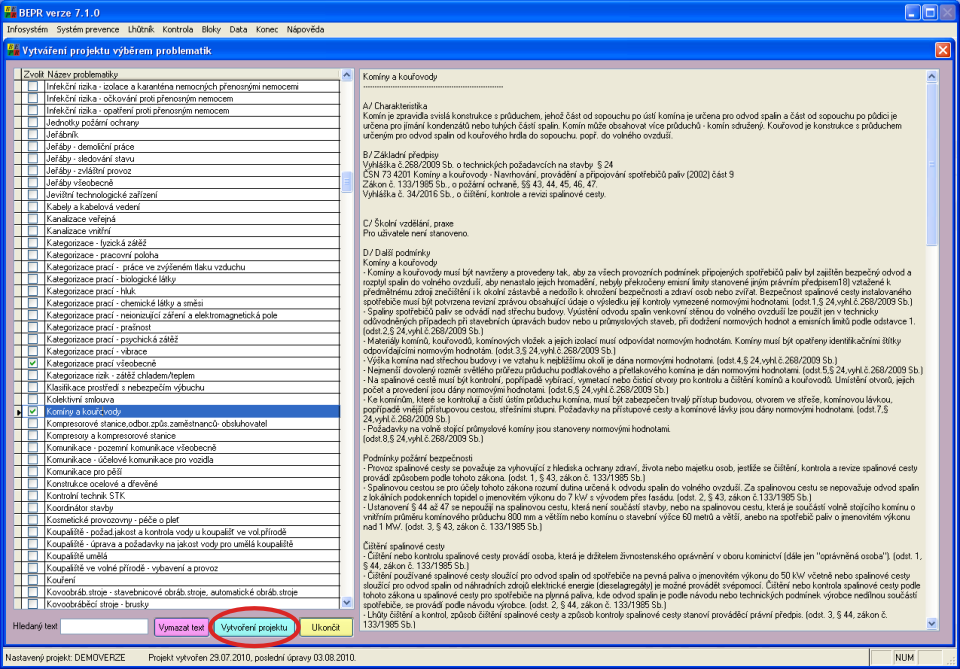
Task: Open the Systém prevence menu
Action: pyautogui.click(x=88, y=29)
